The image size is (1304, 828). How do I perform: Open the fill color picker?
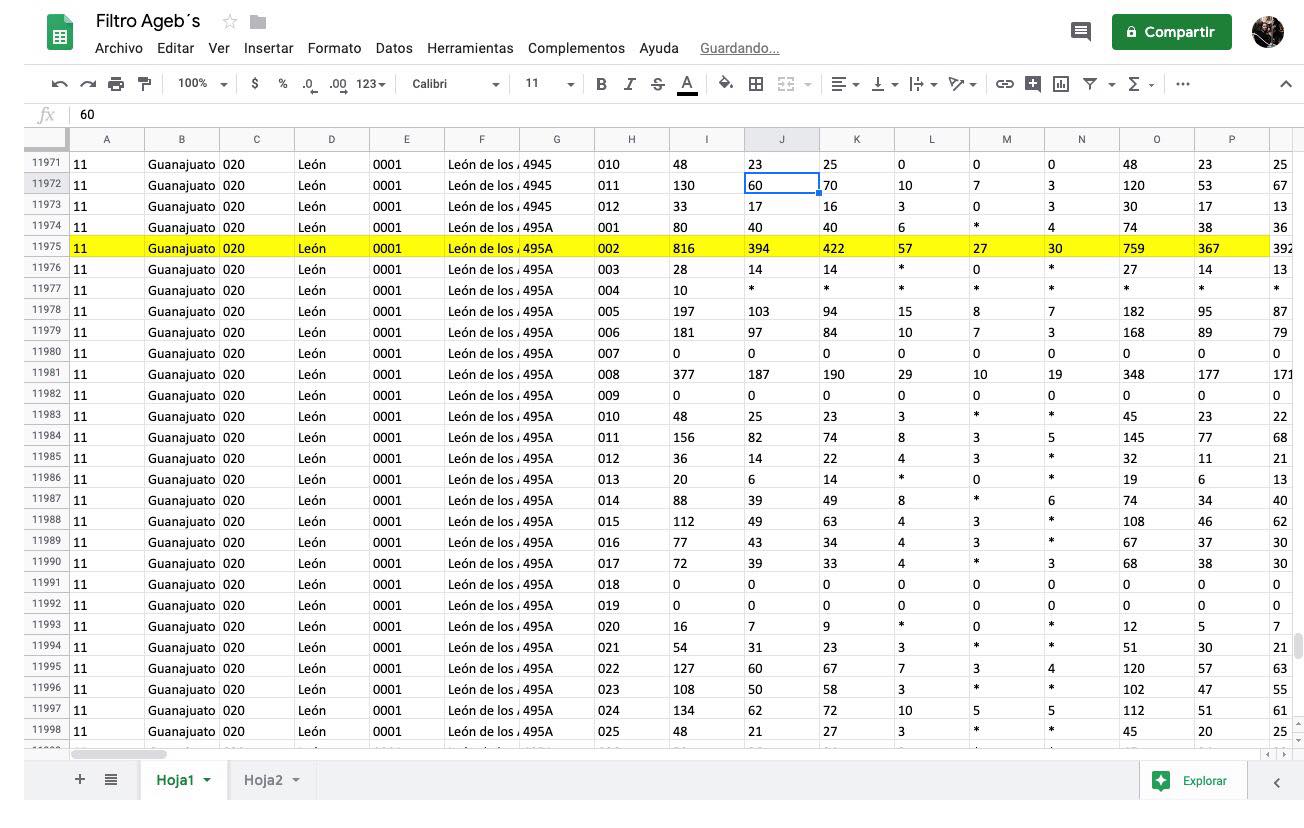click(726, 85)
